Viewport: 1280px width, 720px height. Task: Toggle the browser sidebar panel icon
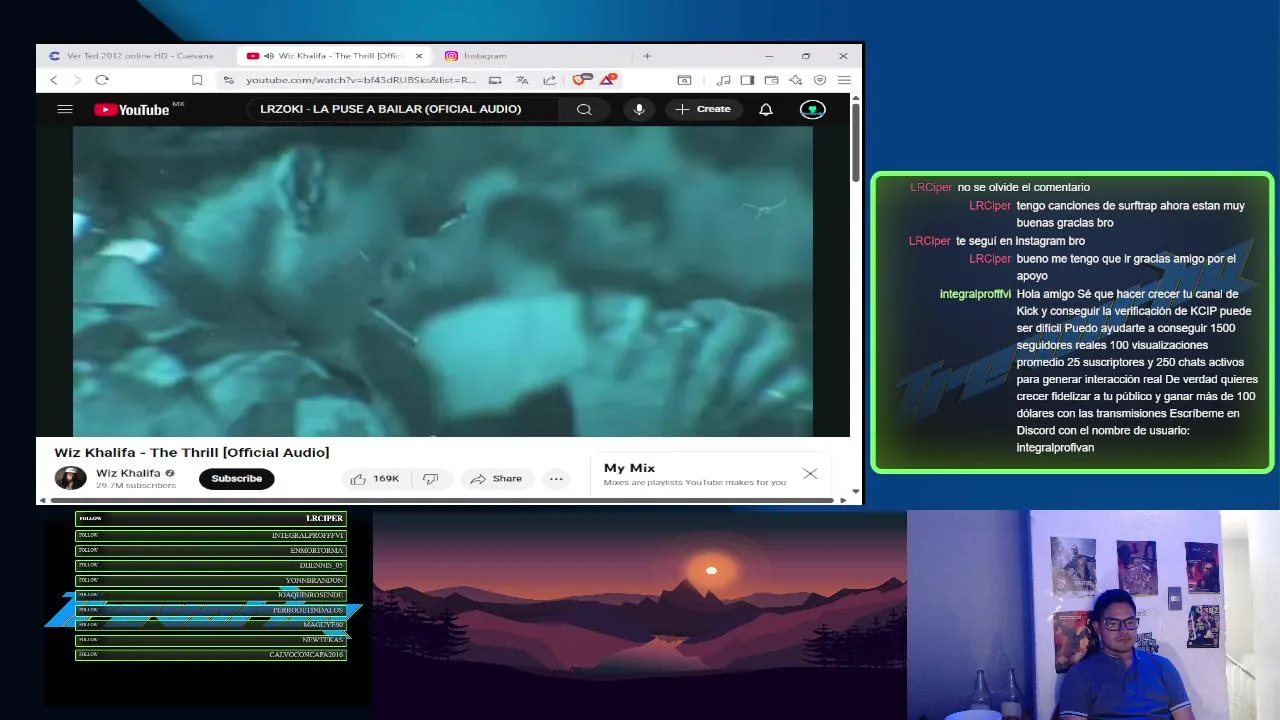(x=747, y=80)
